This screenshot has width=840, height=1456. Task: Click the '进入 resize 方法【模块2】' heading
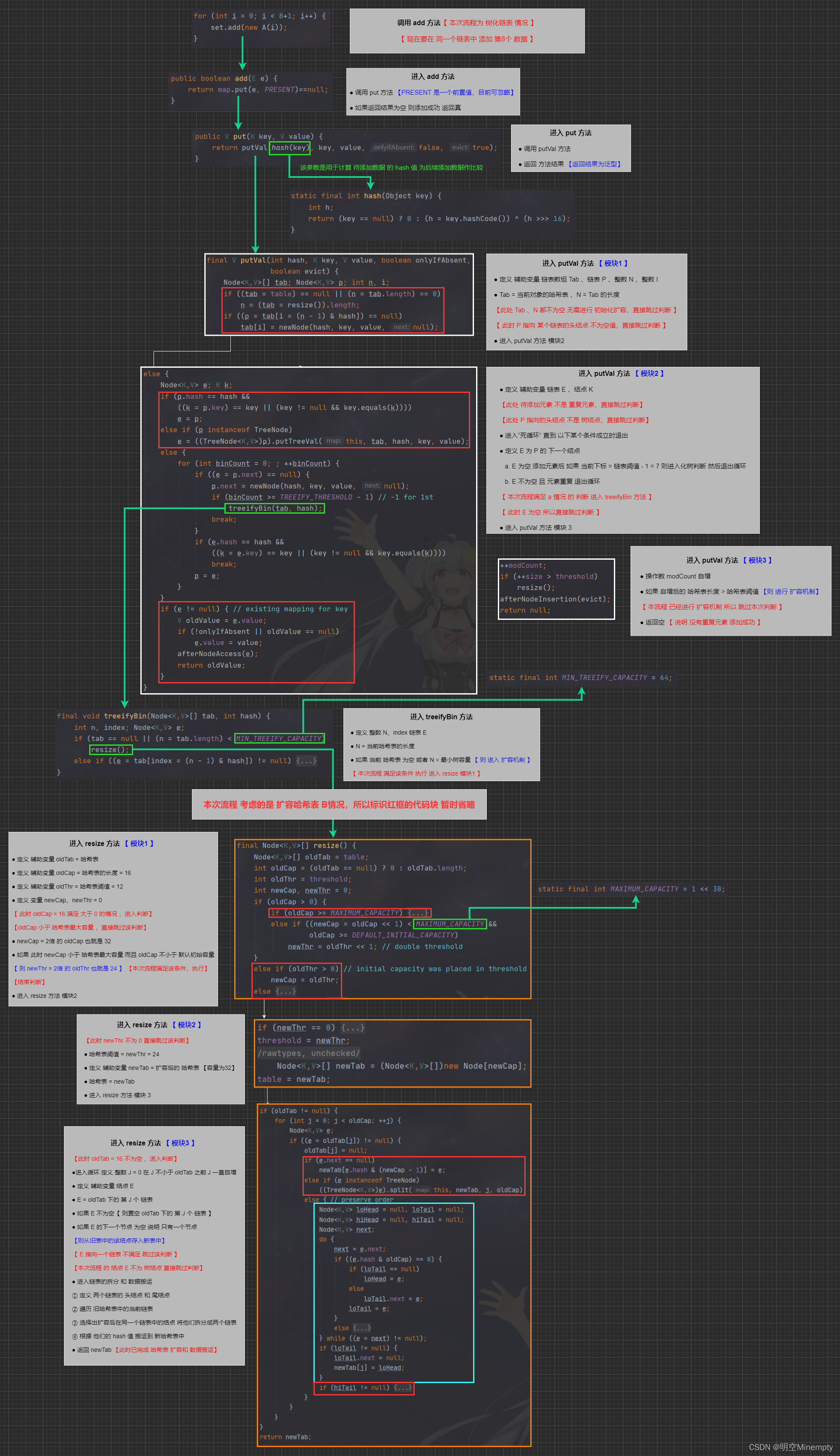[159, 1025]
